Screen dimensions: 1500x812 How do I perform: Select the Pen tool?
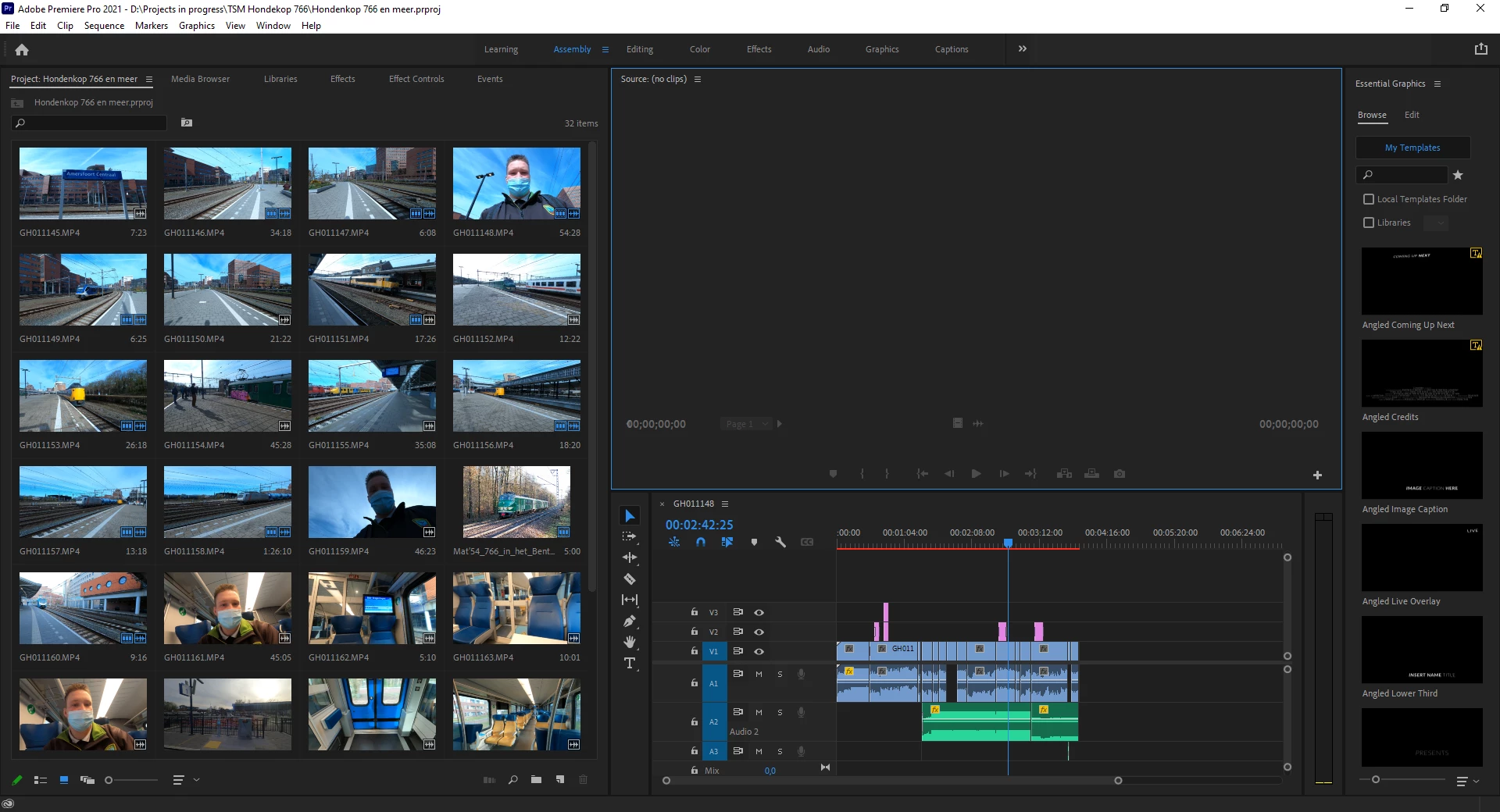point(630,621)
